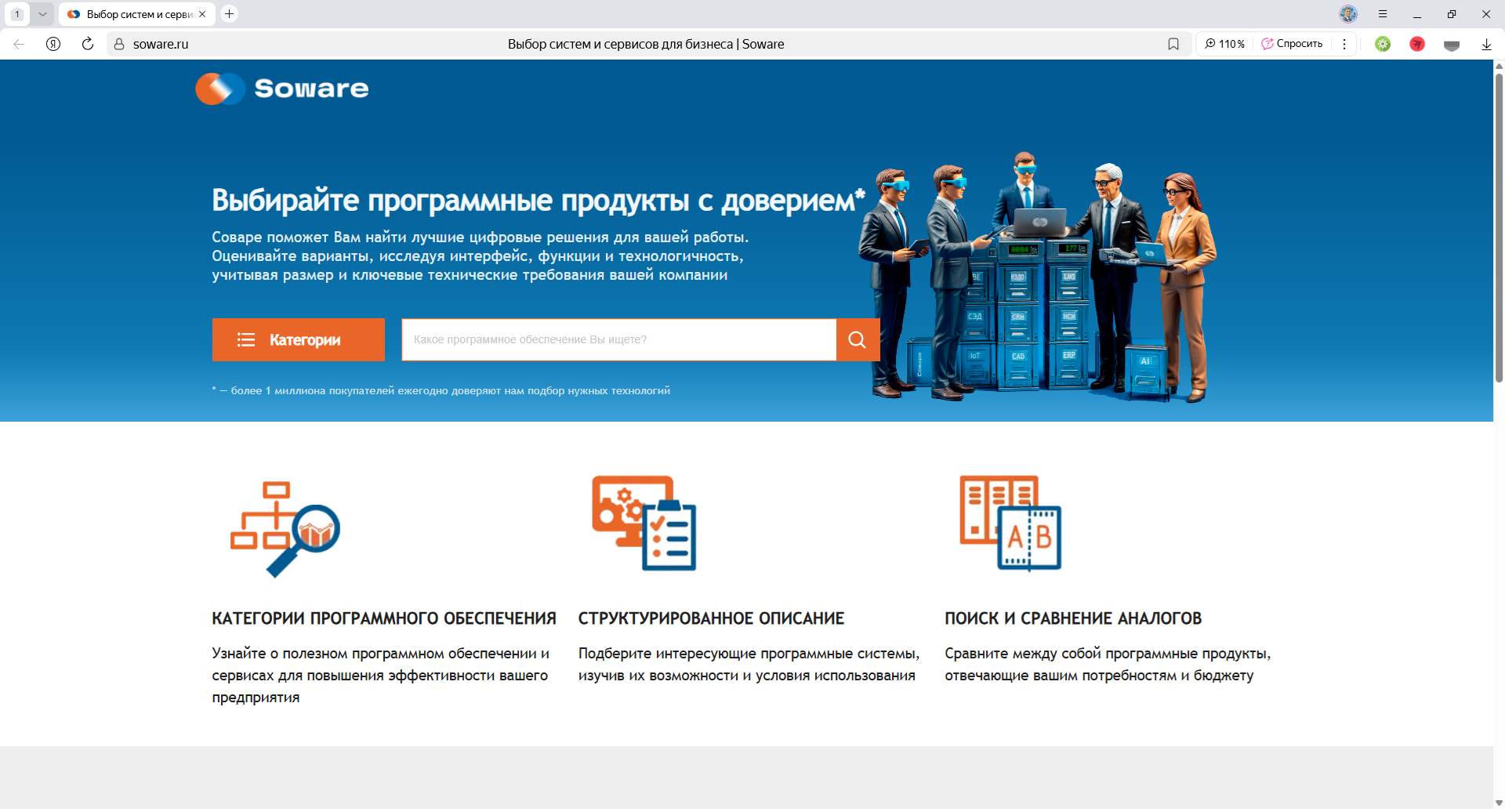Click the red extension icon
This screenshot has width=1505, height=812.
click(x=1417, y=44)
